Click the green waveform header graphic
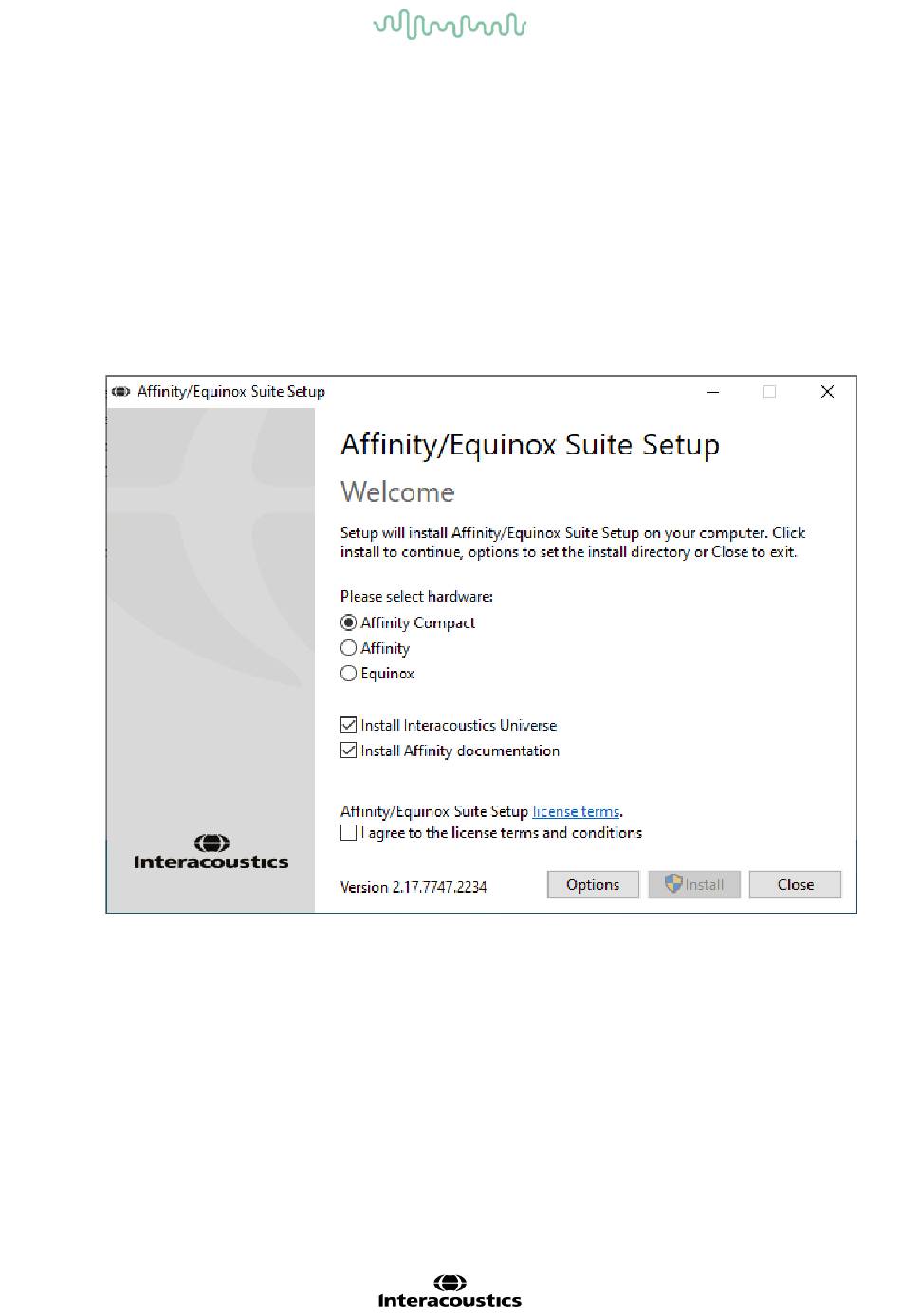This screenshot has width=901, height=1316. pyautogui.click(x=450, y=25)
